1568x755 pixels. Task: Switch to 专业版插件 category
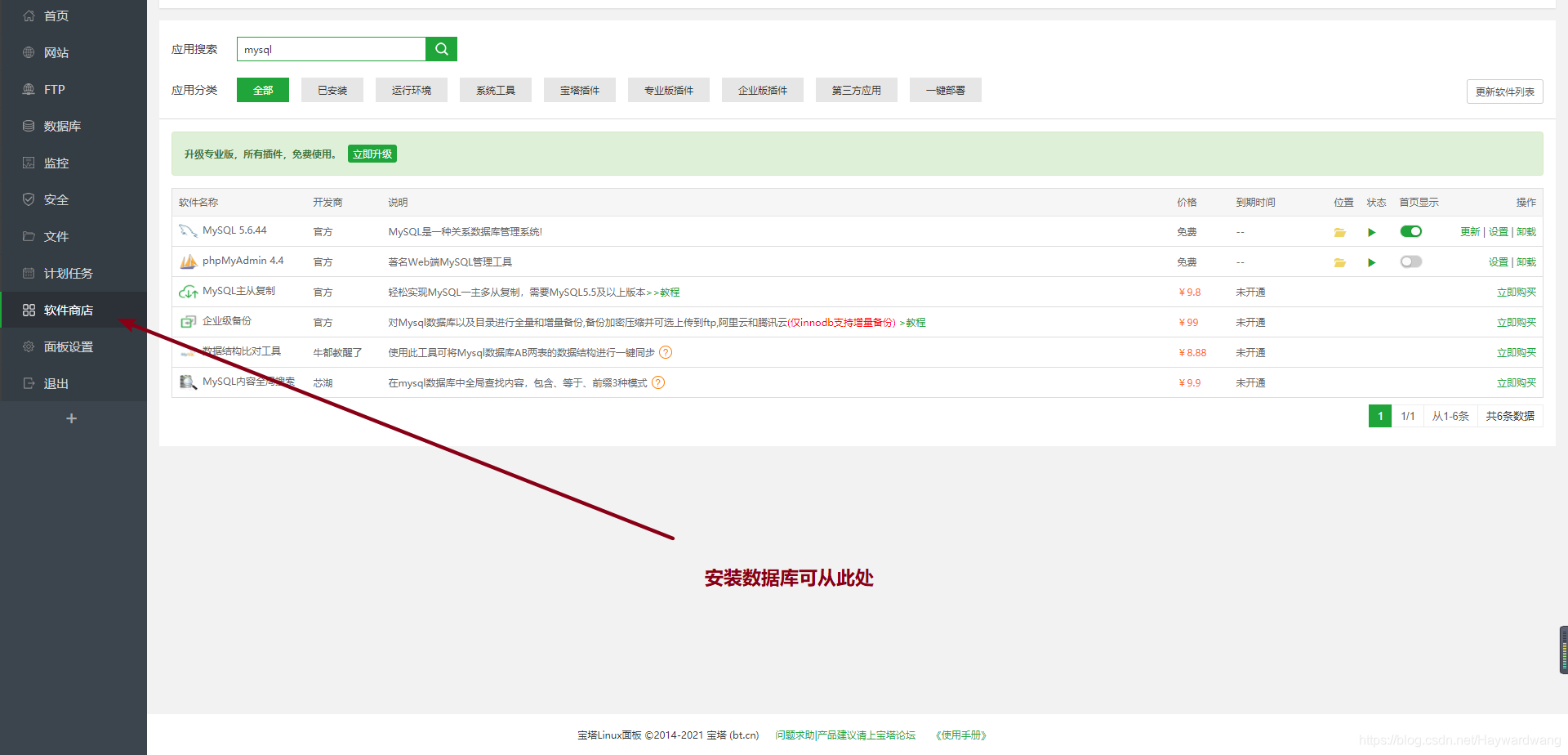tap(669, 90)
